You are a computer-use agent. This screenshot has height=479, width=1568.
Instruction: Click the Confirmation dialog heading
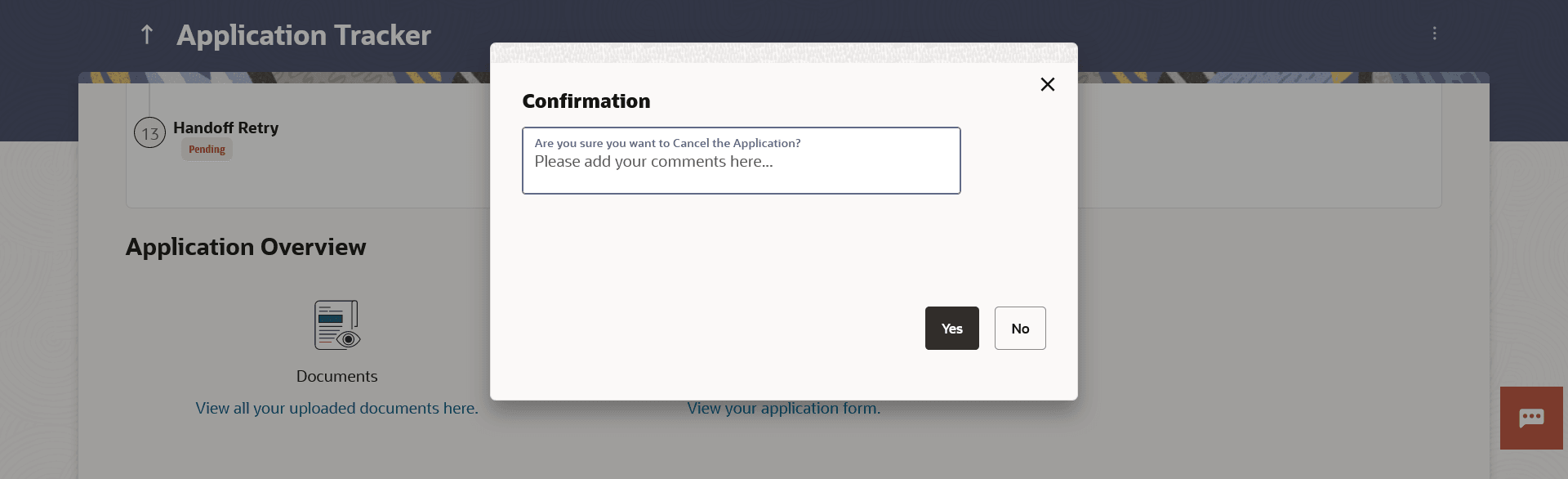586,101
